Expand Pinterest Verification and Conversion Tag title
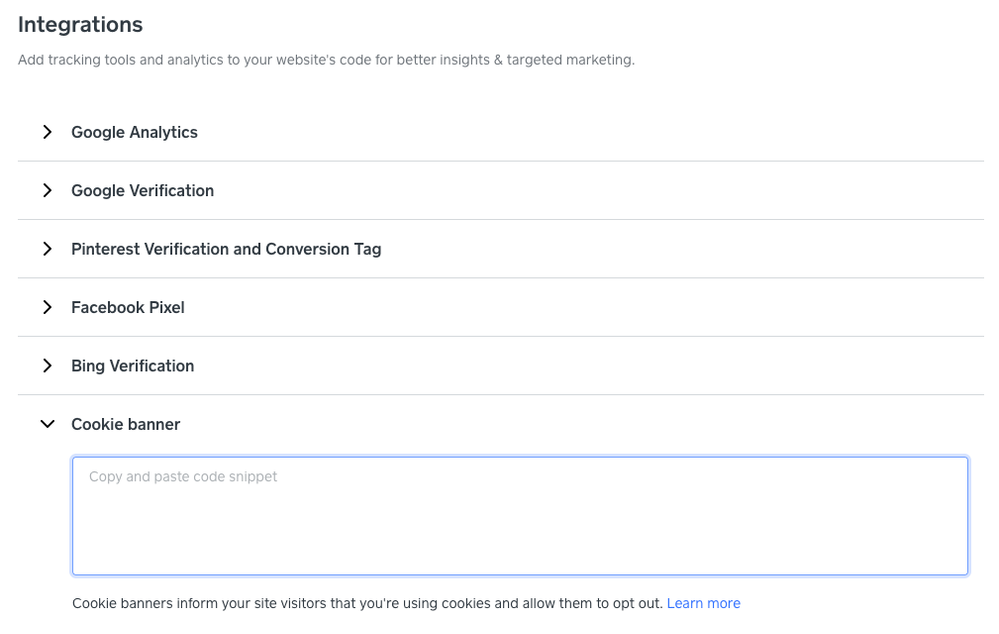The image size is (999, 634). coord(226,249)
